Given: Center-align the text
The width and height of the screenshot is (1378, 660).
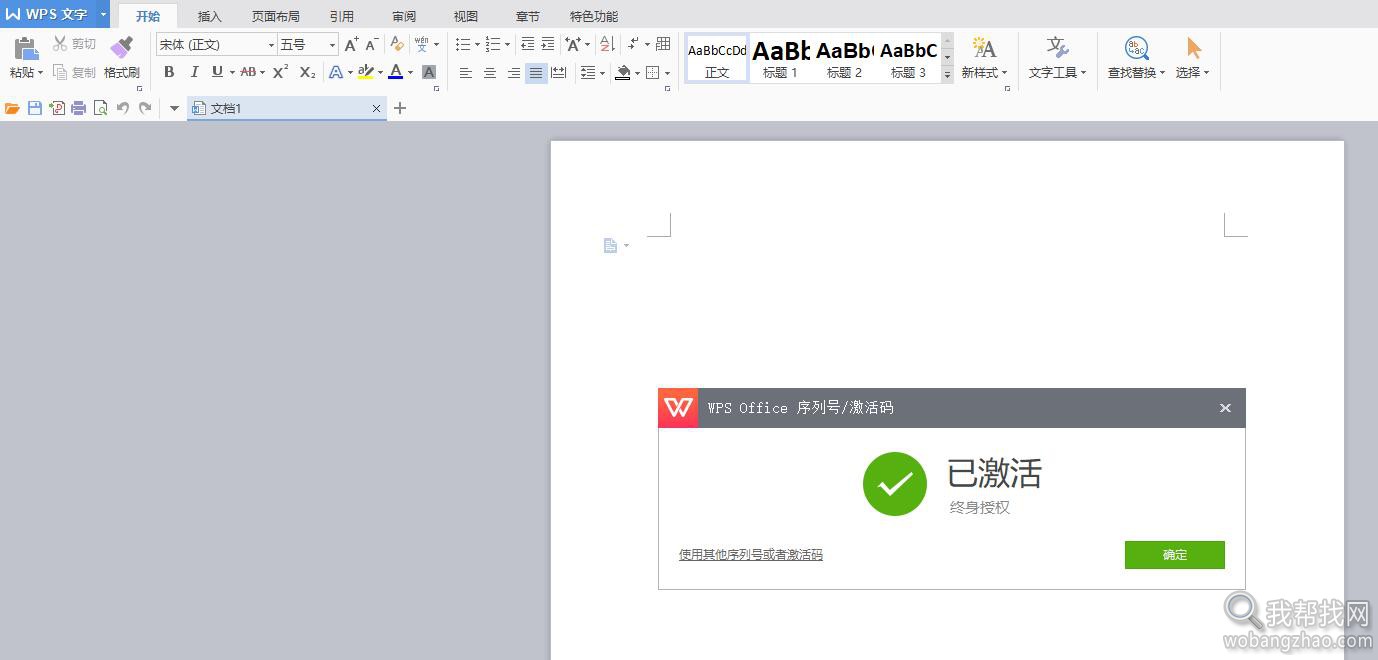Looking at the screenshot, I should pos(490,73).
